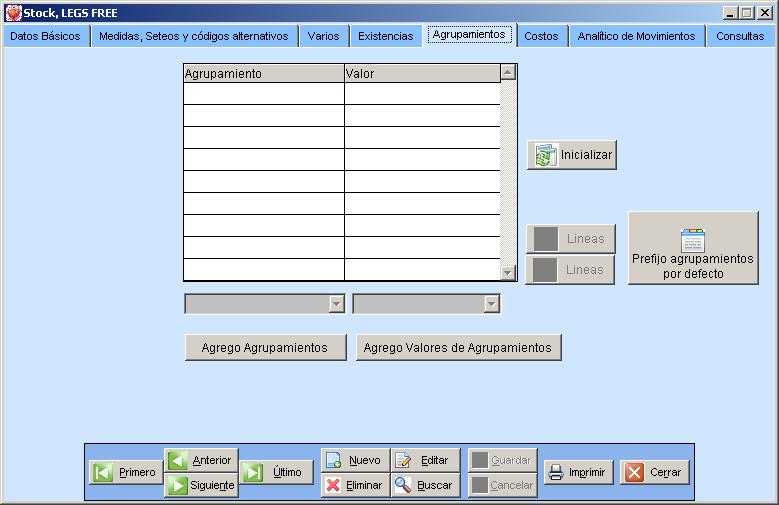Navigate to Siguiente record
Viewport: 779px width, 505px height.
pos(201,485)
